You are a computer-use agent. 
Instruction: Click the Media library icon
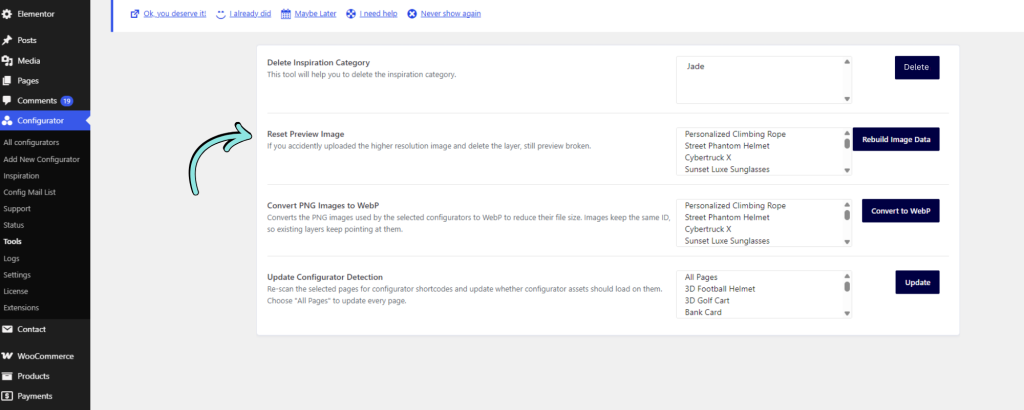(x=7, y=61)
